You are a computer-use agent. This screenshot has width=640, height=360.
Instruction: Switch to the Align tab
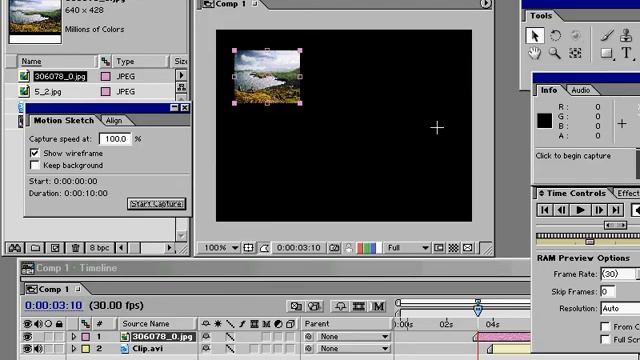coord(114,120)
